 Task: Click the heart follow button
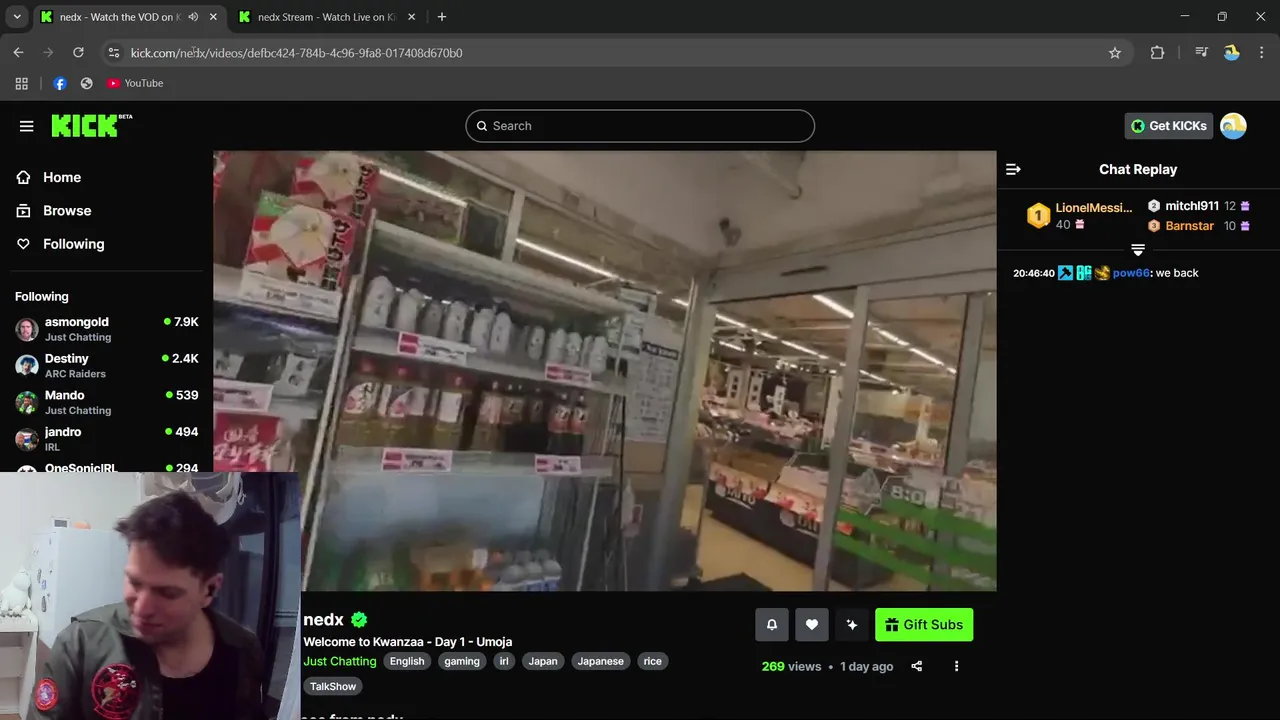[x=812, y=625]
